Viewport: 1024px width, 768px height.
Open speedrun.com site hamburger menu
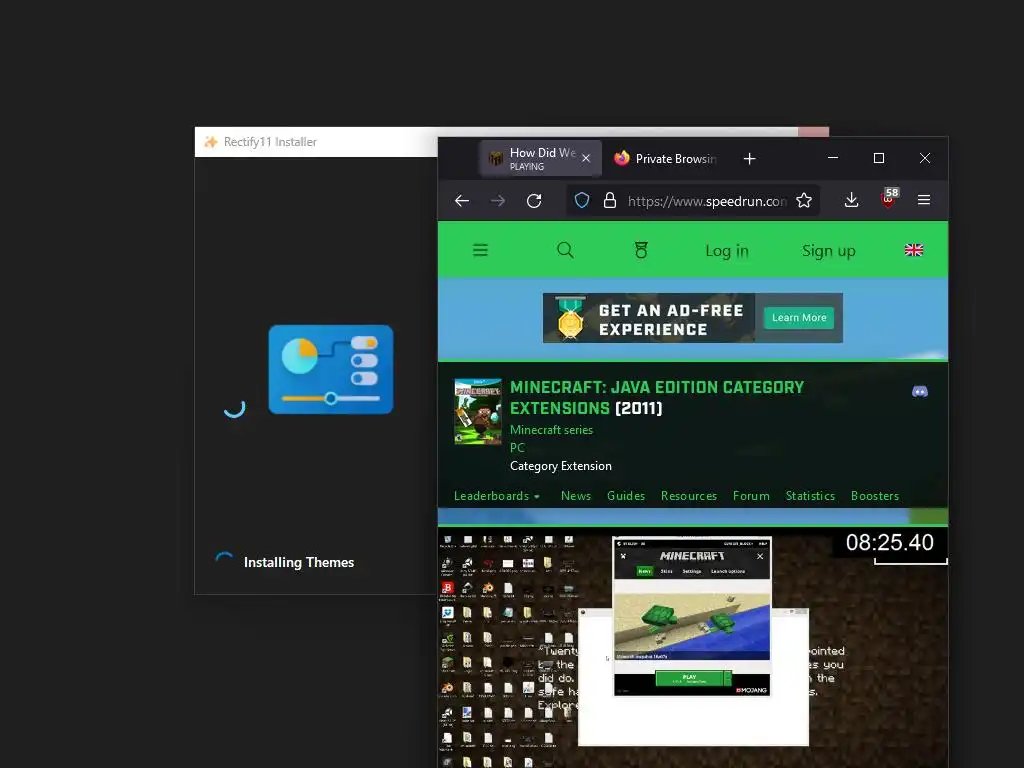(480, 250)
